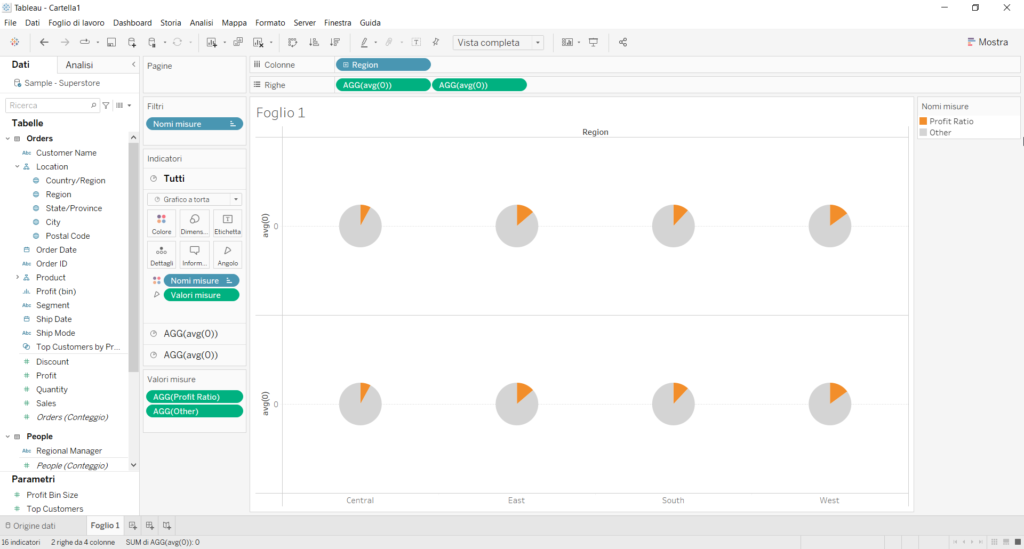Screen dimensions: 1024x549
Task: Select the Foglio 1 sheet tab
Action: (x=104, y=525)
